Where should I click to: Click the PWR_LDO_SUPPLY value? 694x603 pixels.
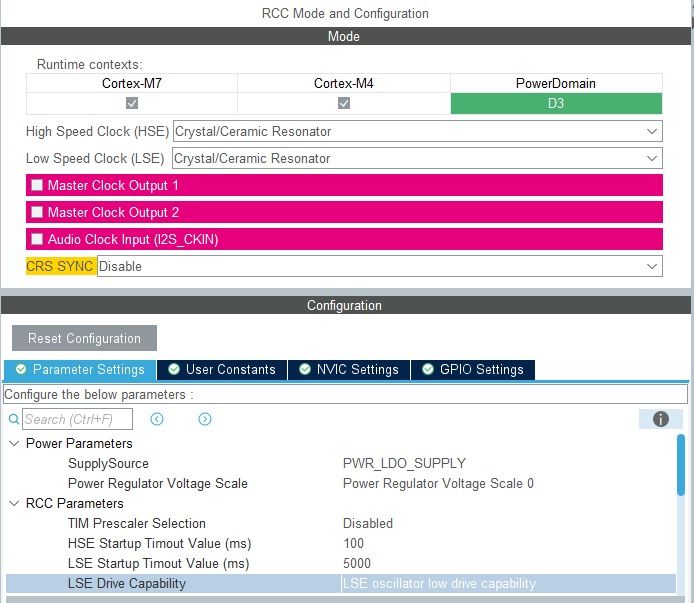pos(404,463)
